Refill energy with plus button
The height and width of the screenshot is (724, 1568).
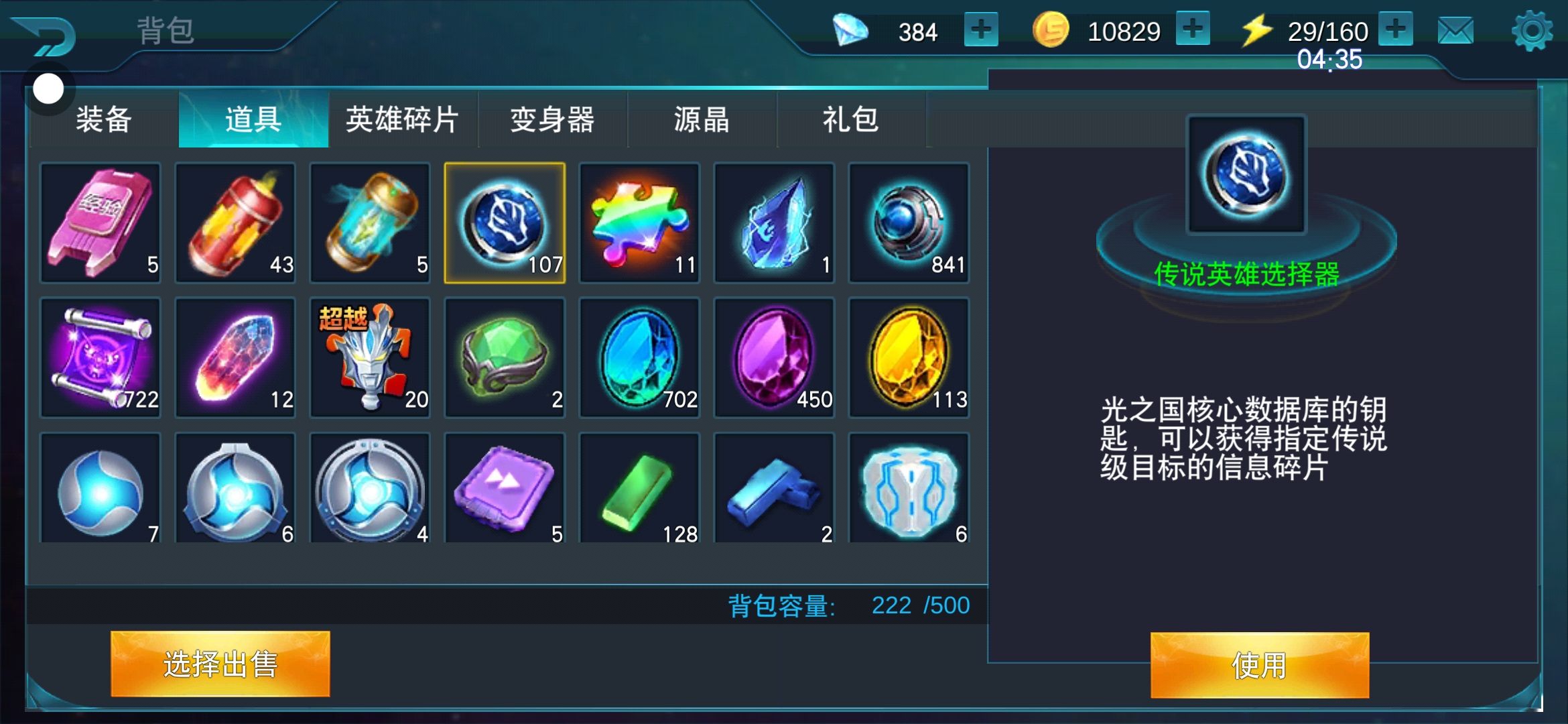tap(1396, 29)
